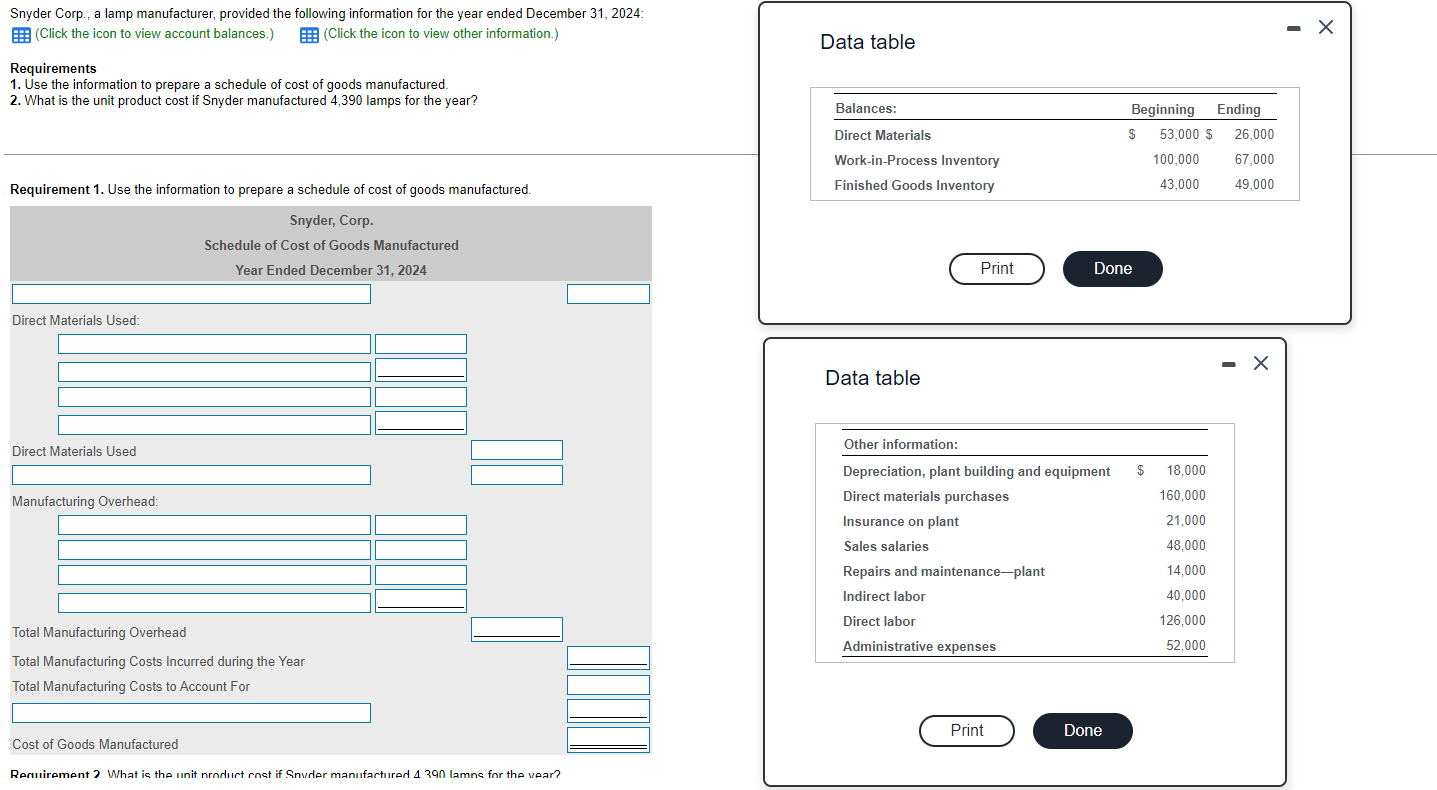Minimize the other information dialog

1229,364
